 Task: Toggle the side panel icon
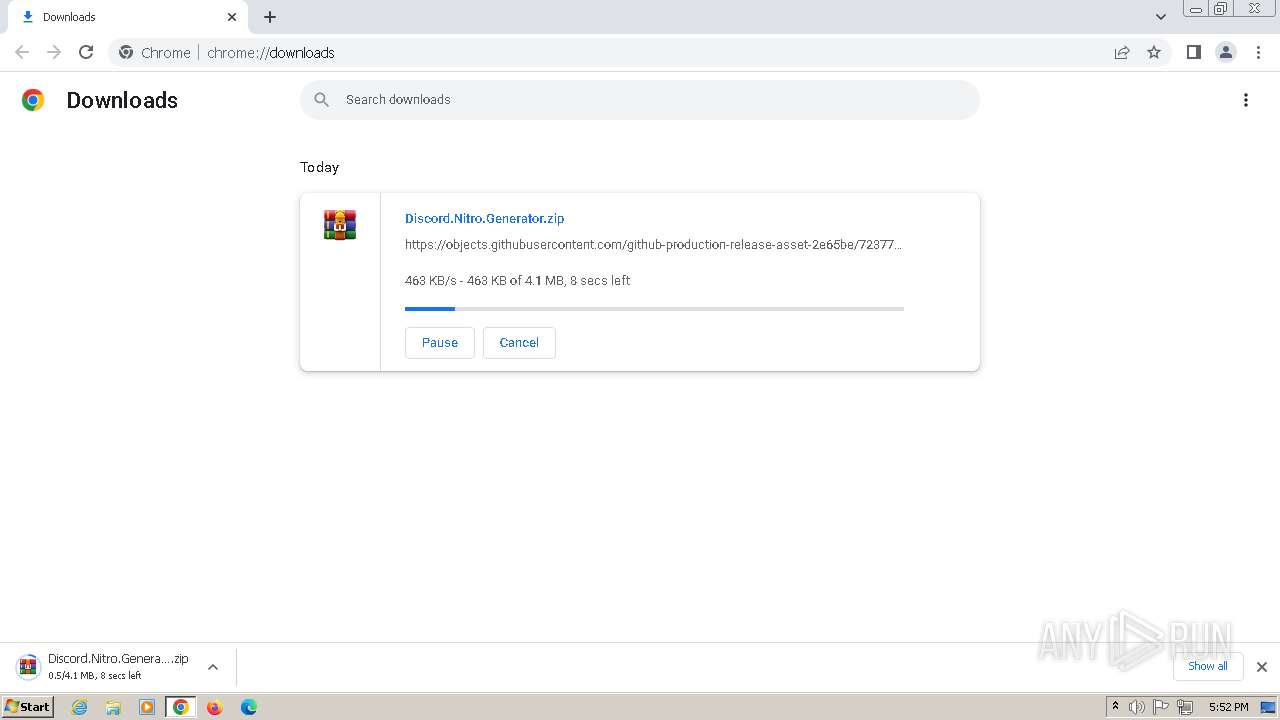[x=1193, y=52]
